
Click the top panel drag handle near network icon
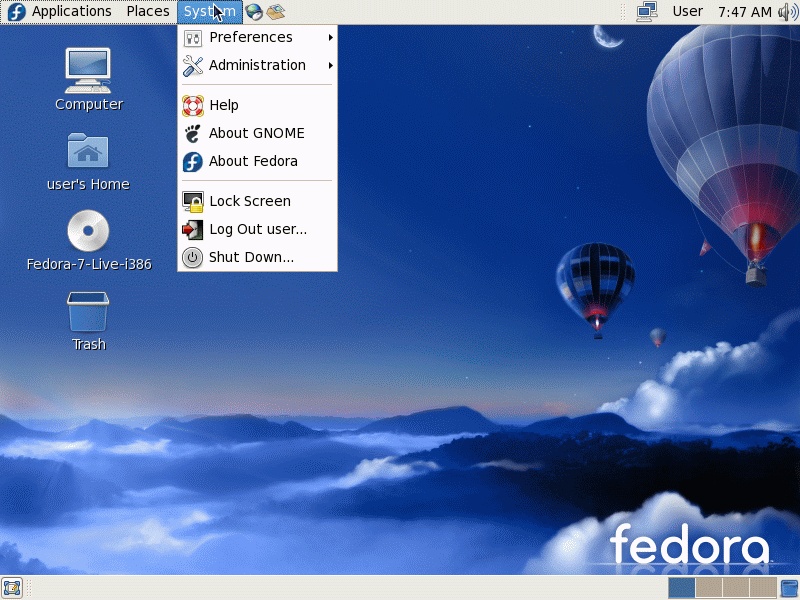pos(623,12)
